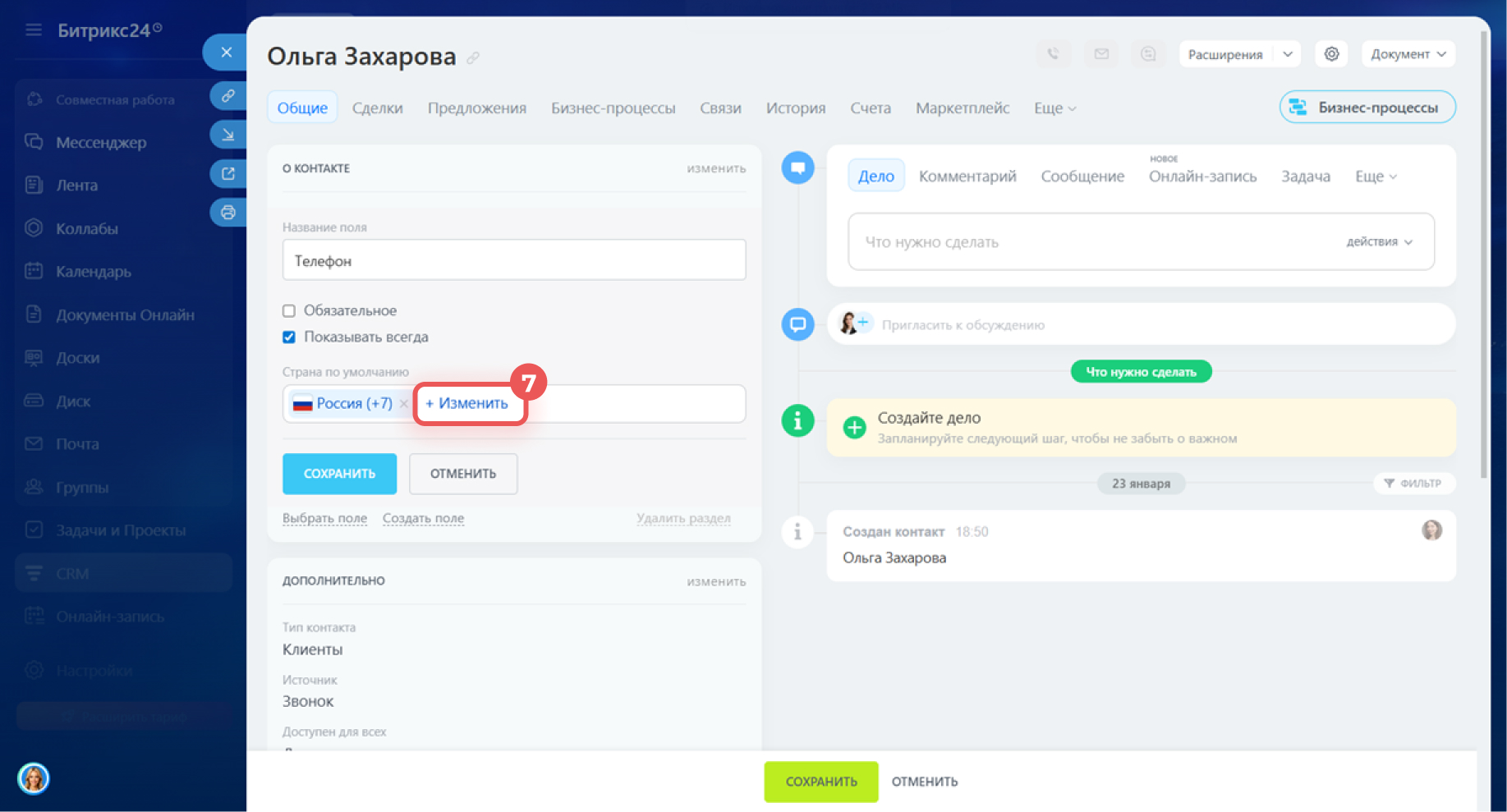Click the Создать поле link
Screen dimensions: 1507x812
pos(423,519)
